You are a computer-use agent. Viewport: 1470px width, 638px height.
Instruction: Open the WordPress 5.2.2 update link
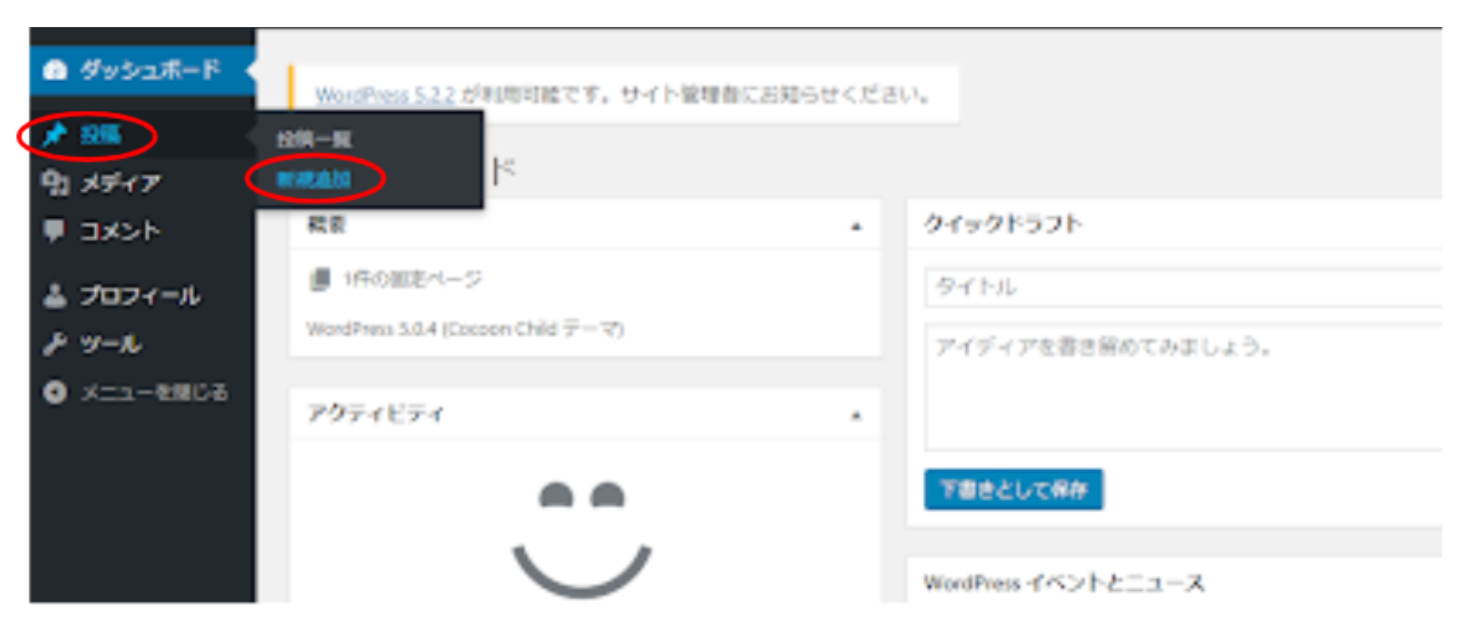click(385, 96)
